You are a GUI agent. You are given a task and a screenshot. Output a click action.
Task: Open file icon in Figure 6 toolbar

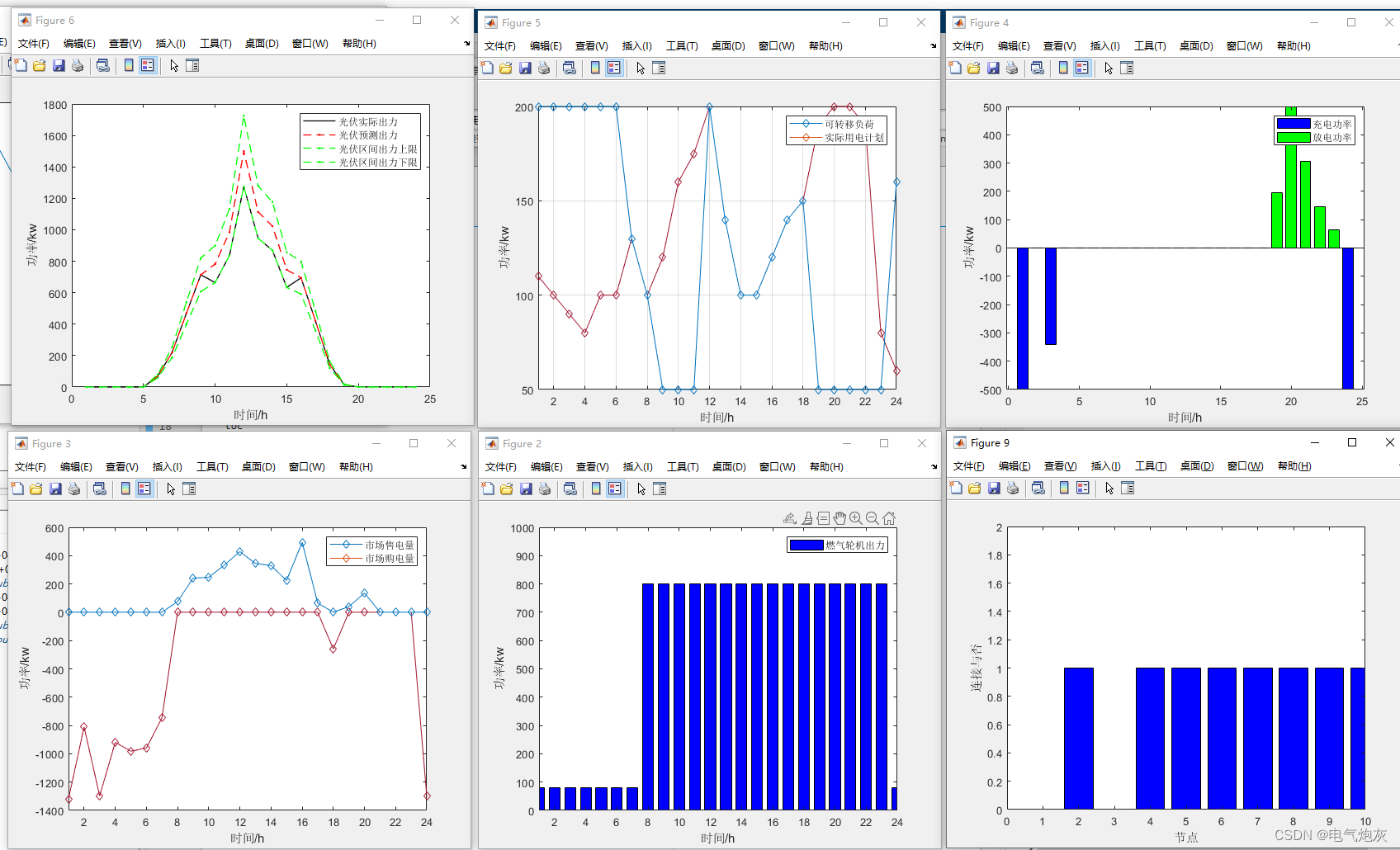(39, 65)
